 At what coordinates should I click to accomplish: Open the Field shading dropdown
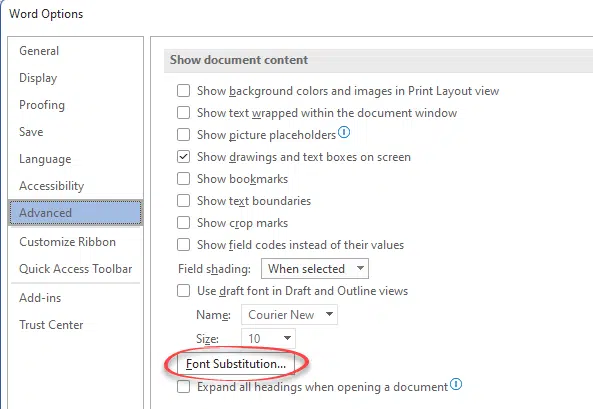coord(315,269)
